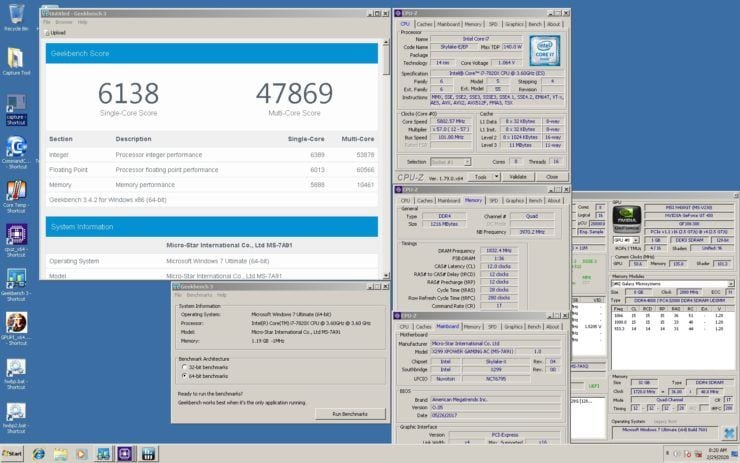Click the Validate button in CPU-Z

click(518, 177)
